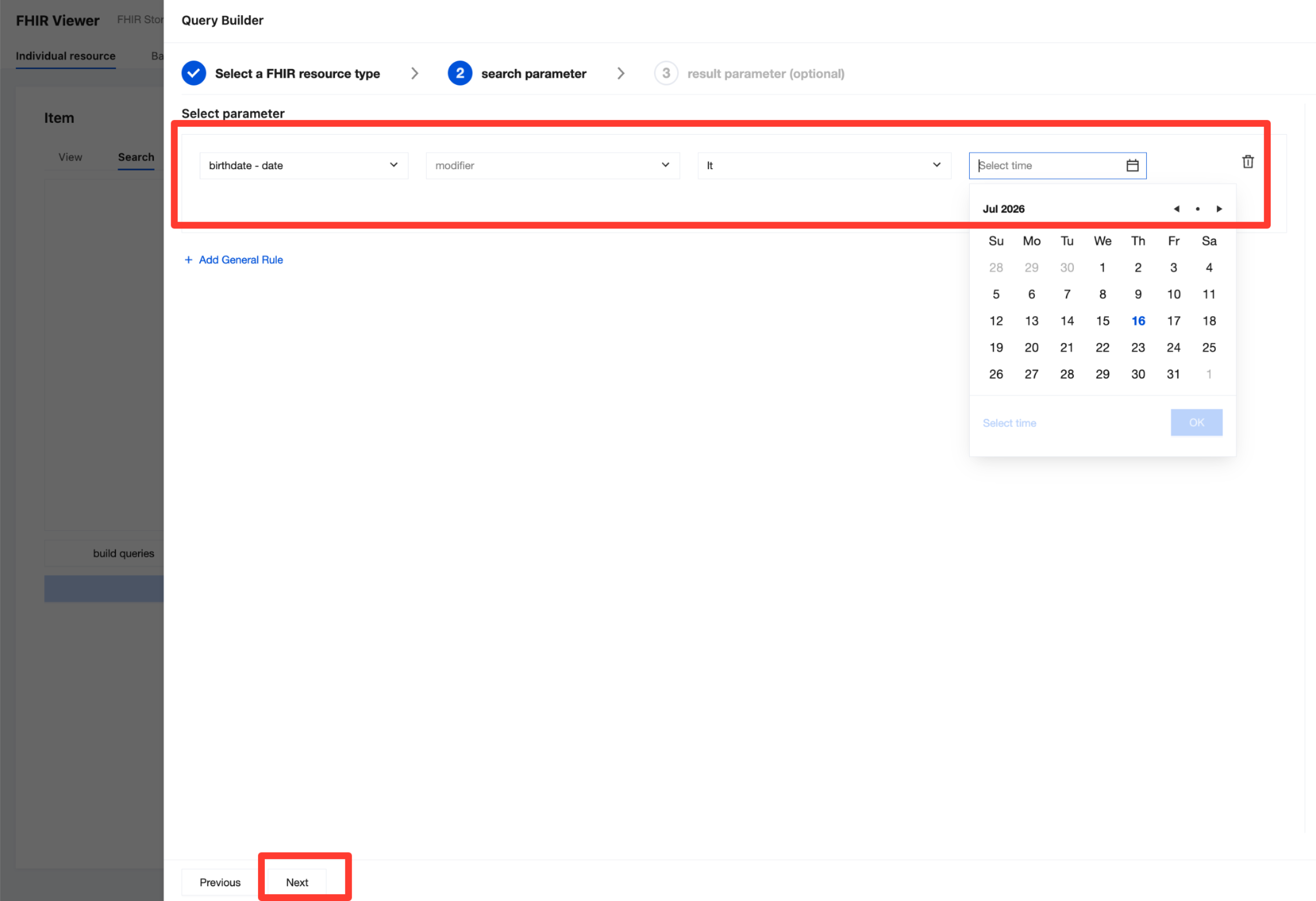Pick date 8 in the calendar
This screenshot has height=901, width=1316.
coord(1102,295)
